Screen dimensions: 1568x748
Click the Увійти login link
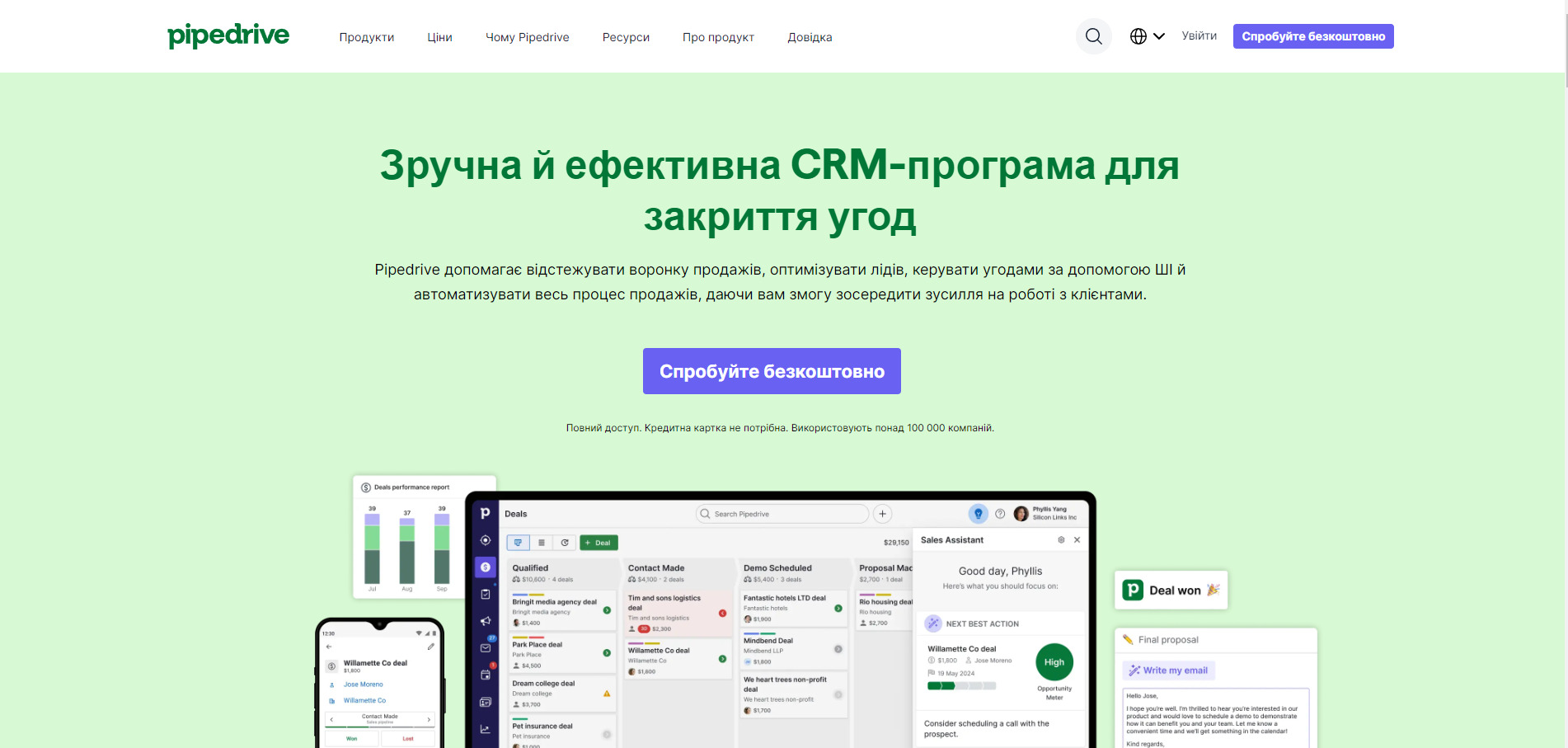click(1199, 35)
